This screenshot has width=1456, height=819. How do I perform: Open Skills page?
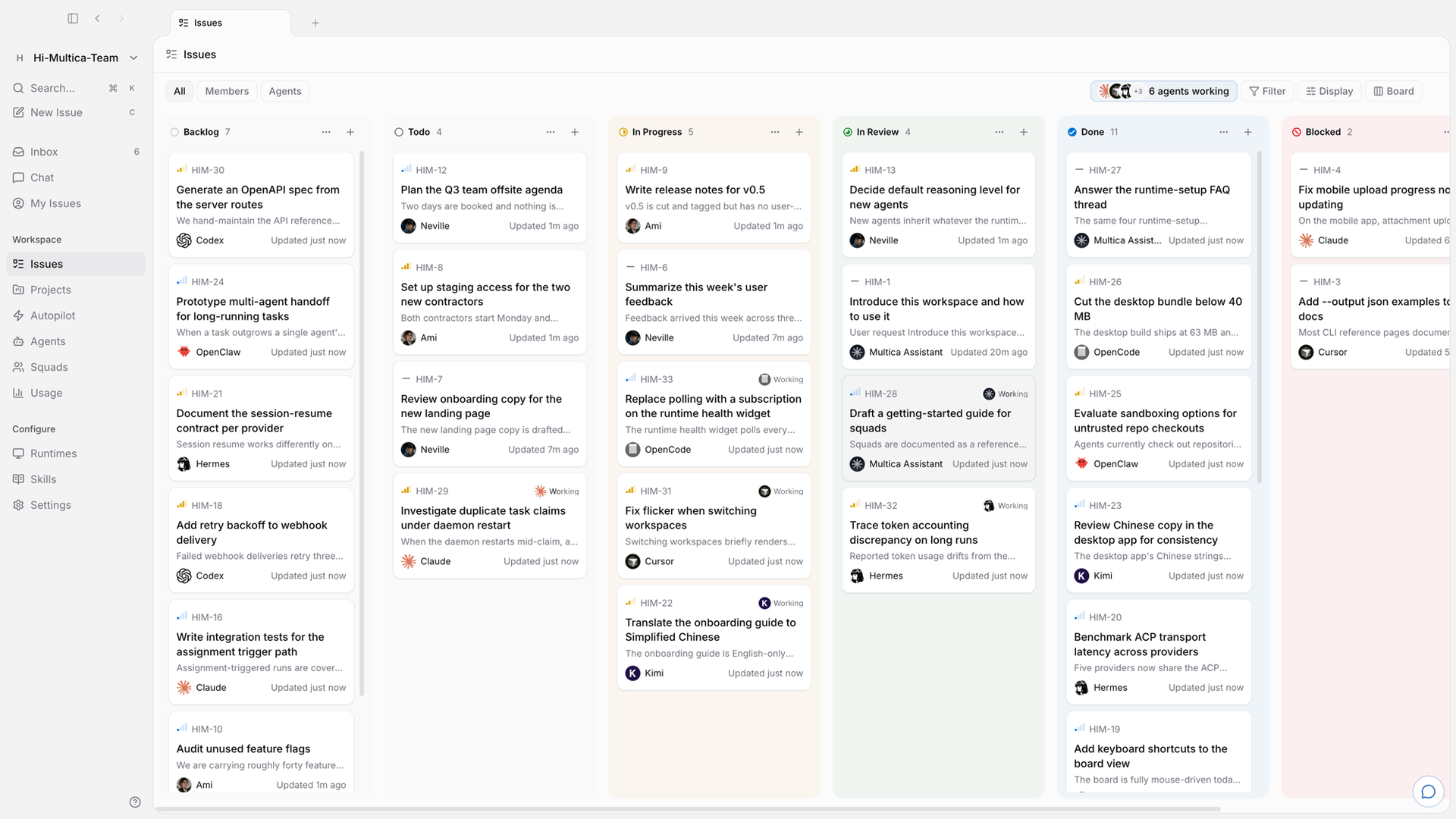76,479
